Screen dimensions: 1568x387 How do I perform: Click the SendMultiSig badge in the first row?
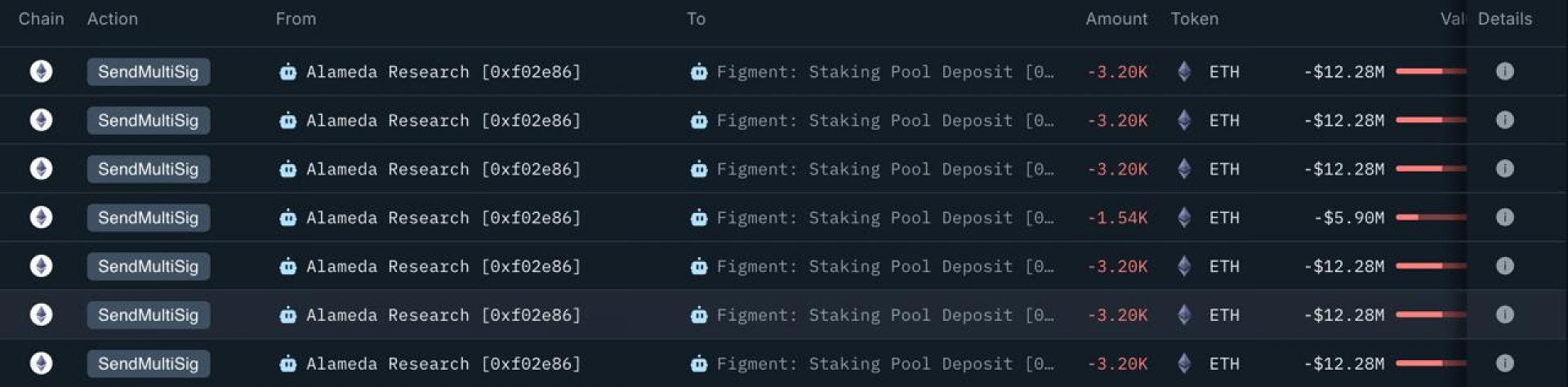point(148,72)
